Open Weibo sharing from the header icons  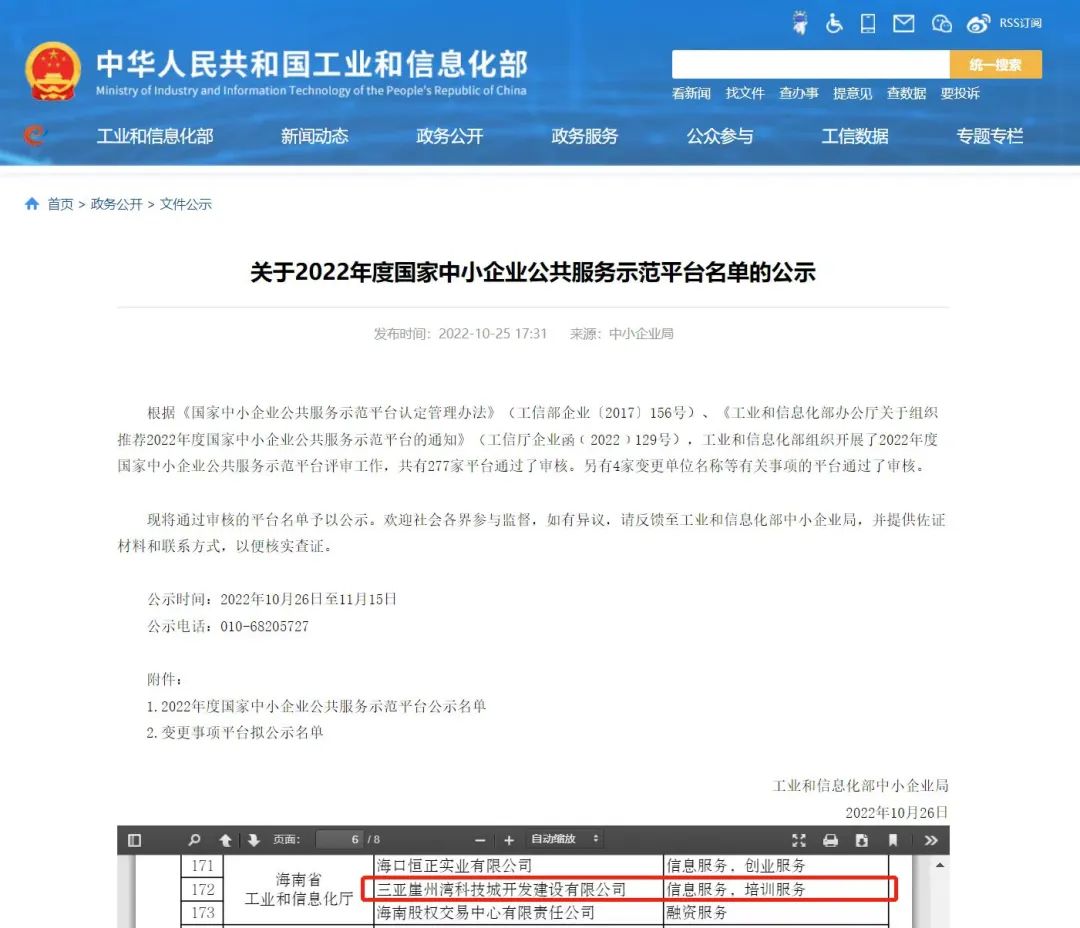click(977, 23)
